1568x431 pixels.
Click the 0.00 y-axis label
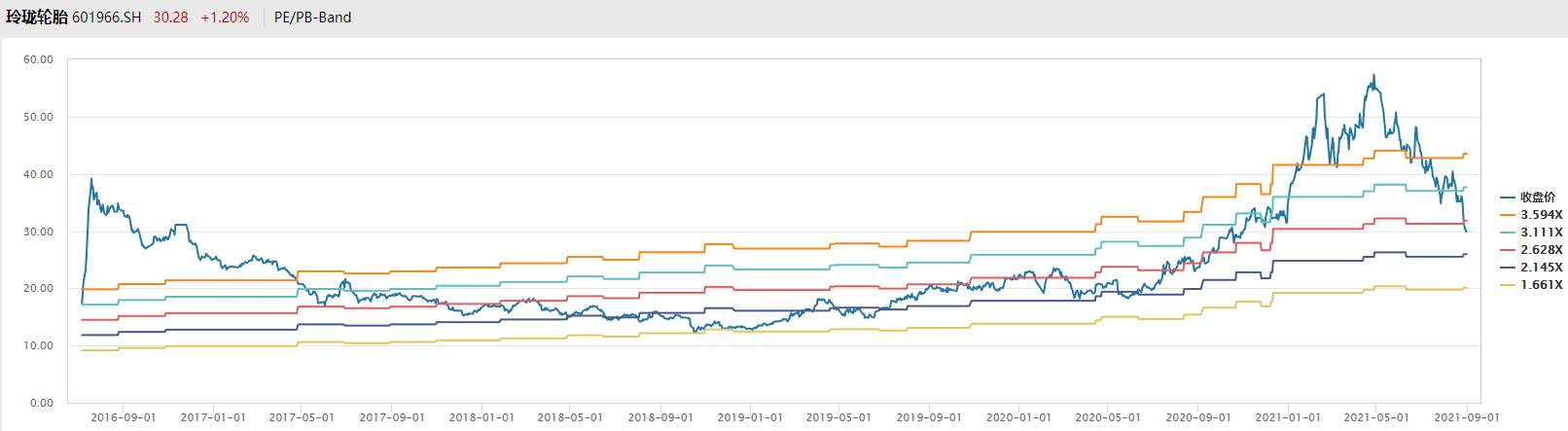click(42, 403)
